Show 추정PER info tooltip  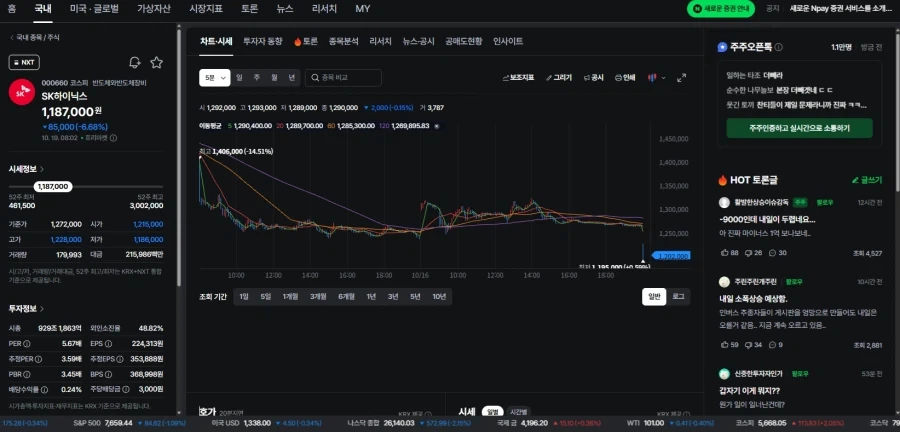(x=38, y=359)
